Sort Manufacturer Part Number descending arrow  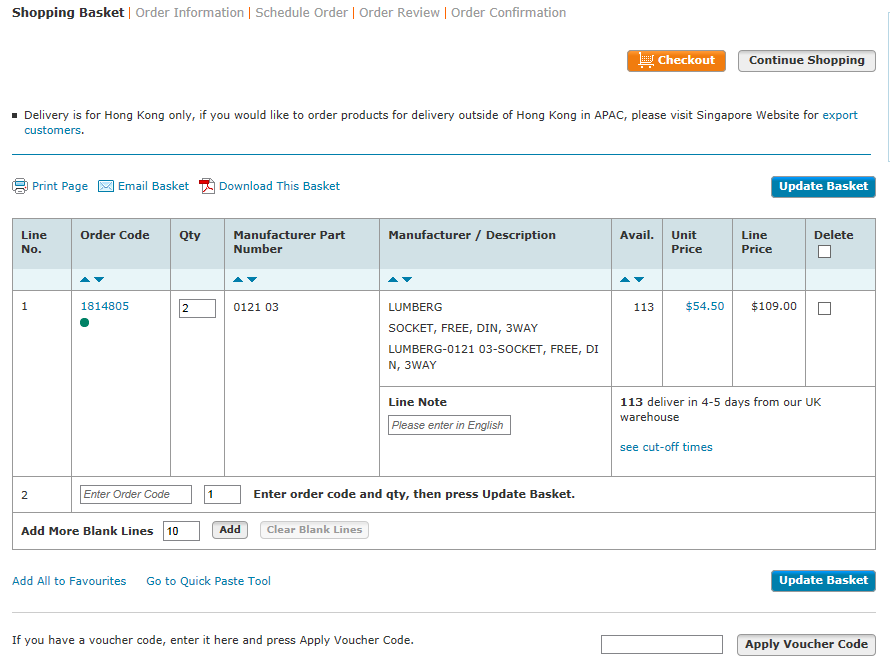(x=252, y=279)
